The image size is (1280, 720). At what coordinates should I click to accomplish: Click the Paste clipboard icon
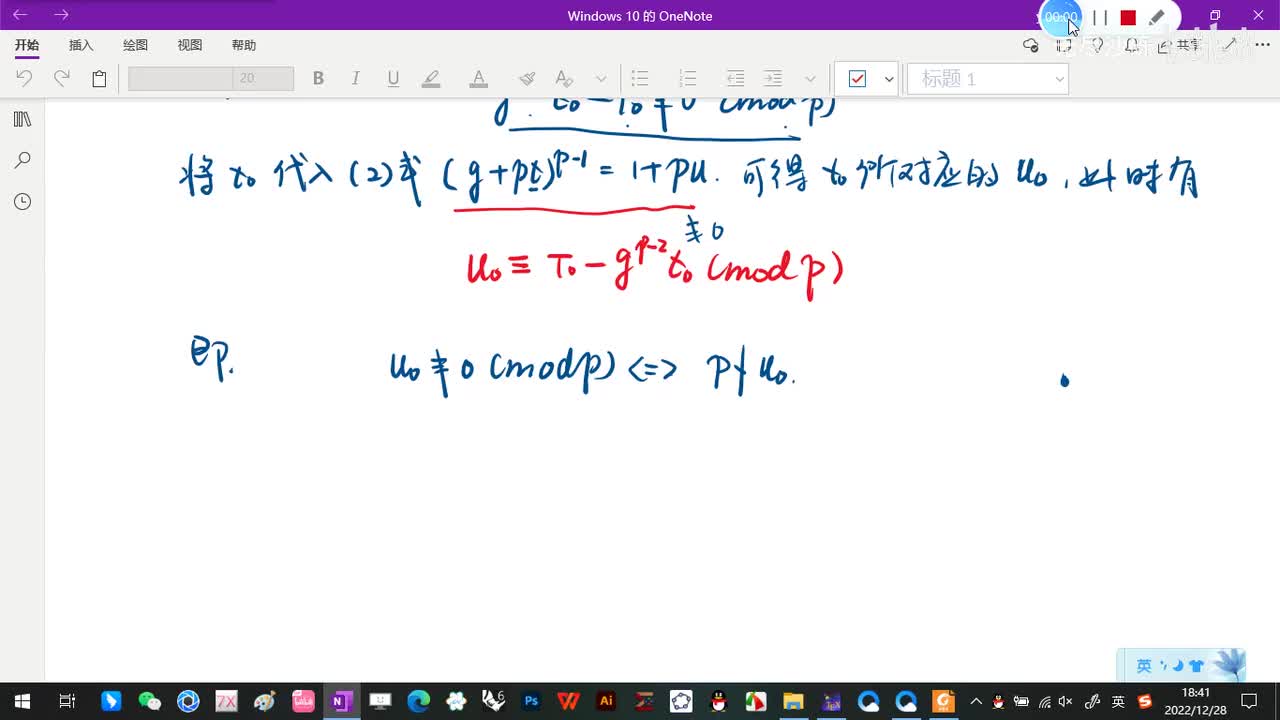click(x=99, y=78)
